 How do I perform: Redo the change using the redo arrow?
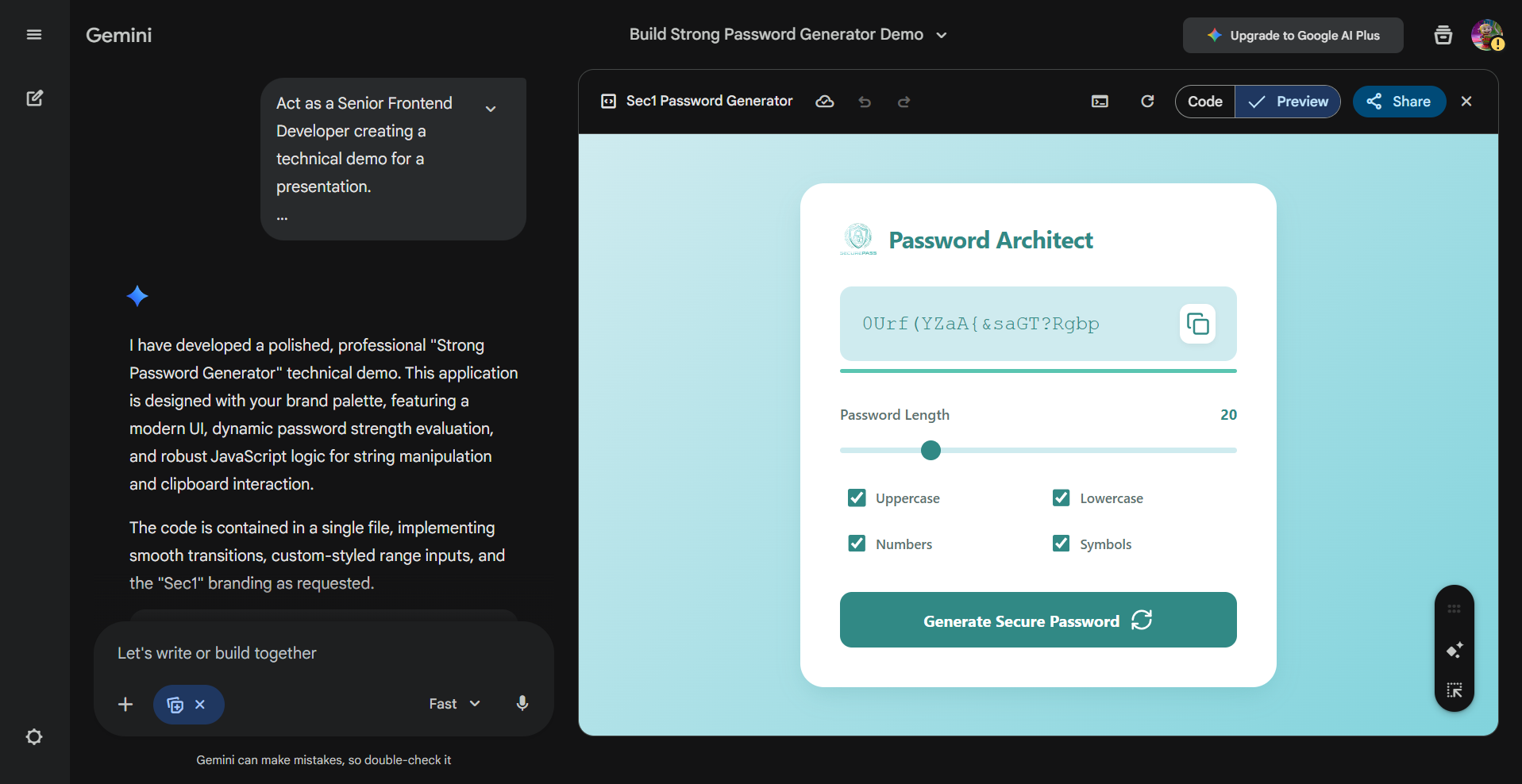tap(904, 102)
